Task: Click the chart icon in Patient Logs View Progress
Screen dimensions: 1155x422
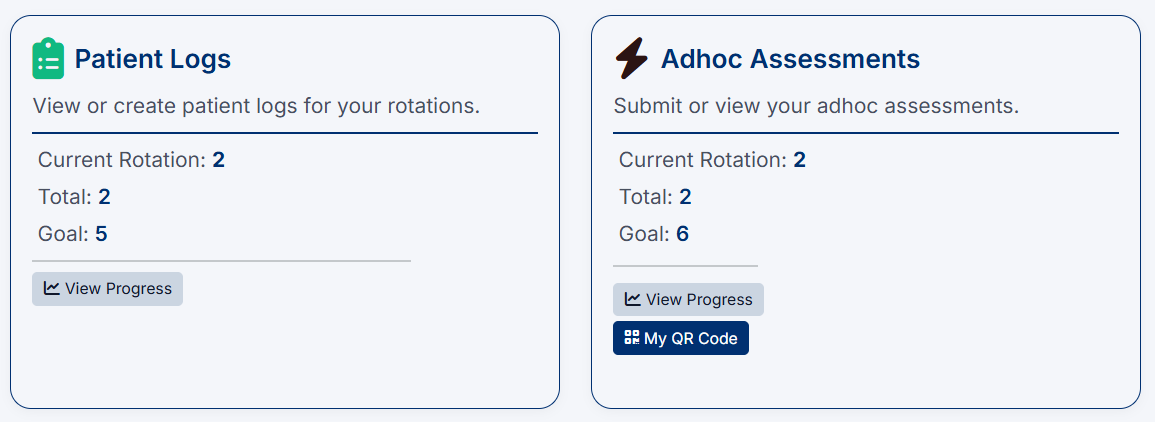Action: (52, 288)
